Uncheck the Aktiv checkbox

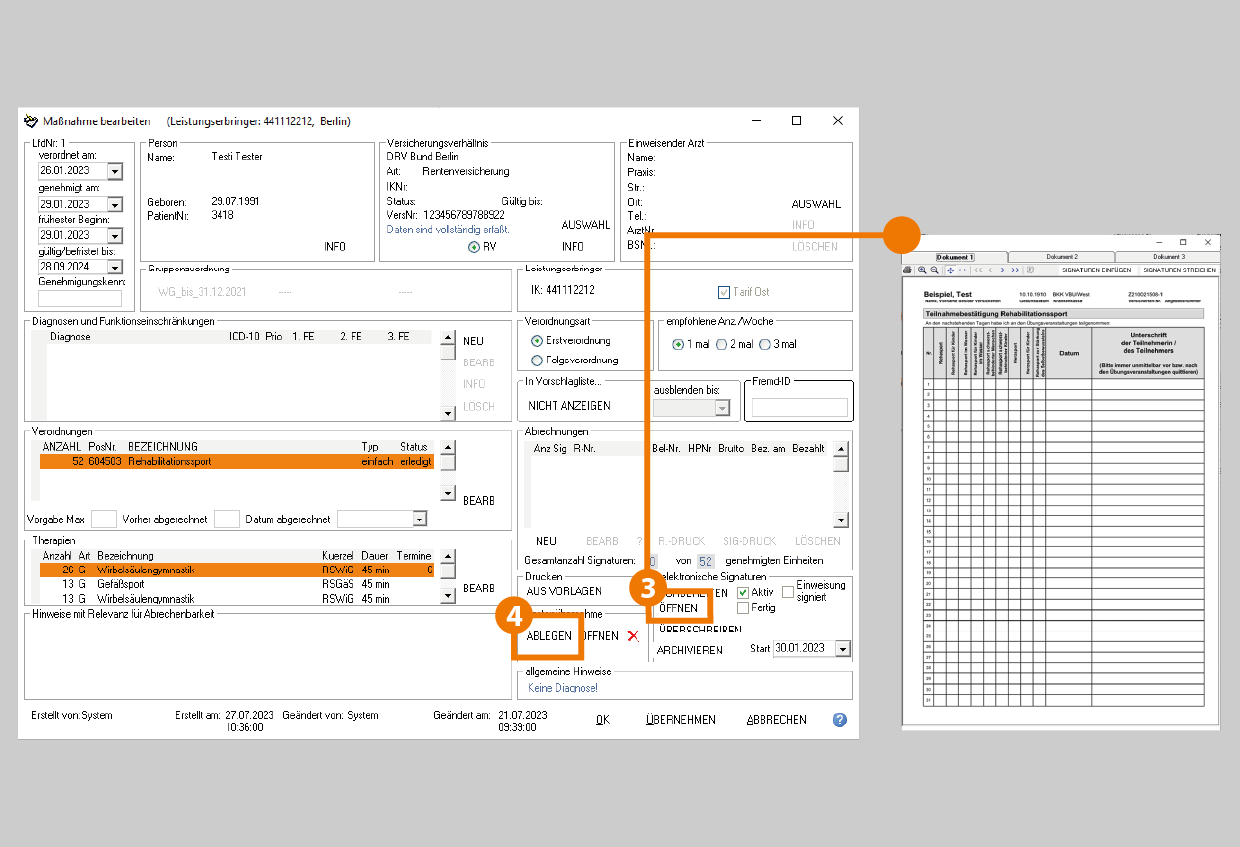(x=743, y=592)
